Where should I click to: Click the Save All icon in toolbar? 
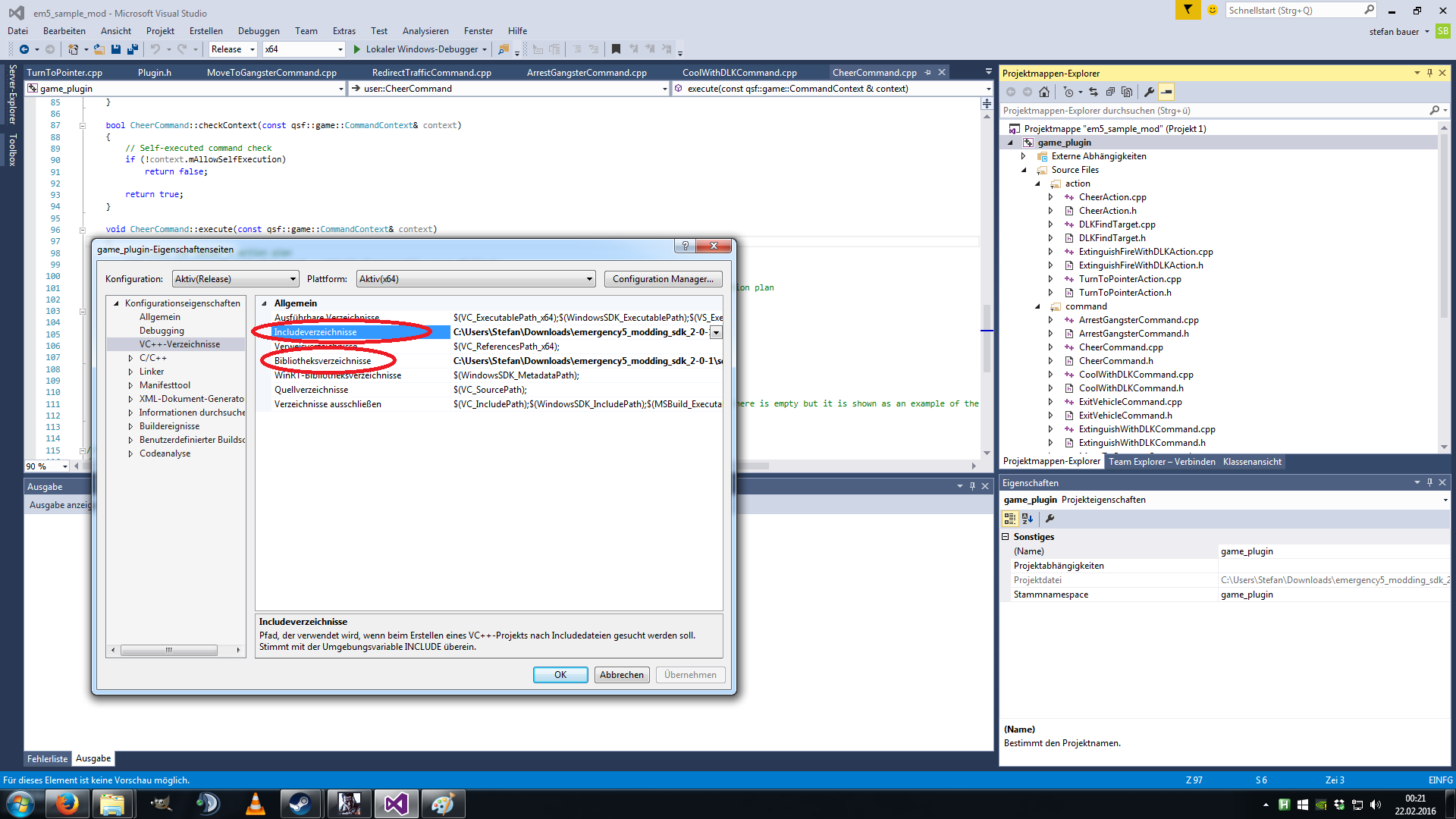click(x=133, y=49)
